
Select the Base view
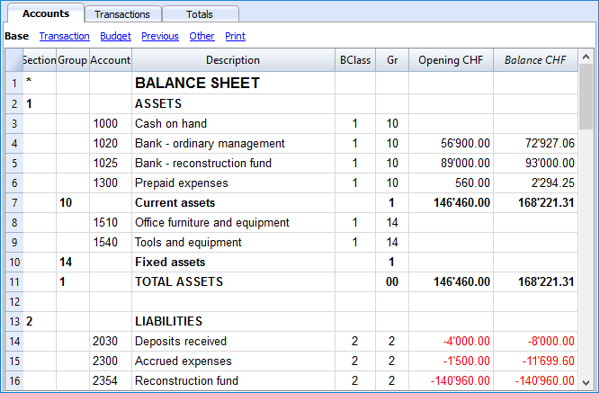point(17,36)
